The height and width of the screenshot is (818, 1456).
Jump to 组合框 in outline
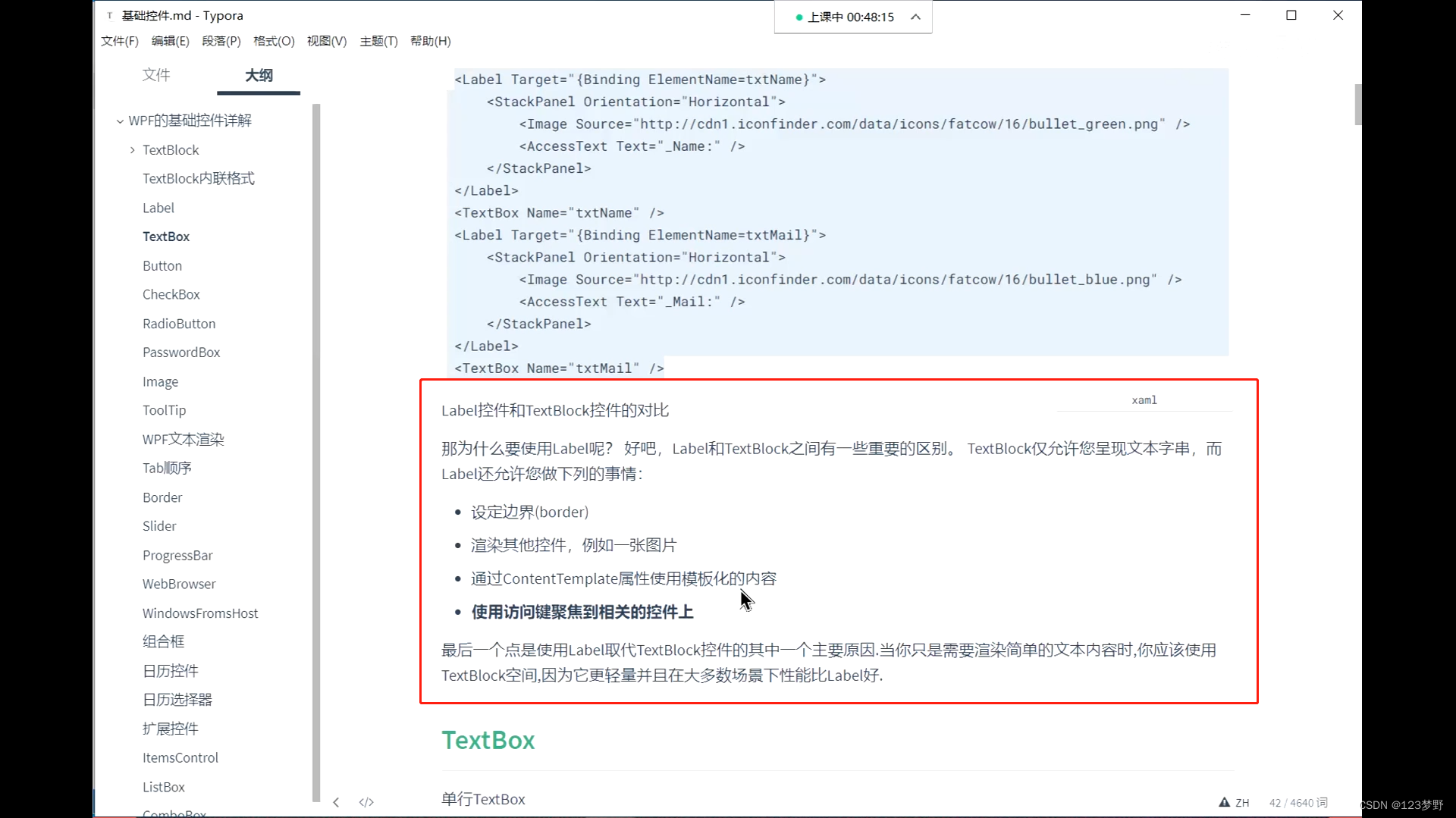pos(164,641)
